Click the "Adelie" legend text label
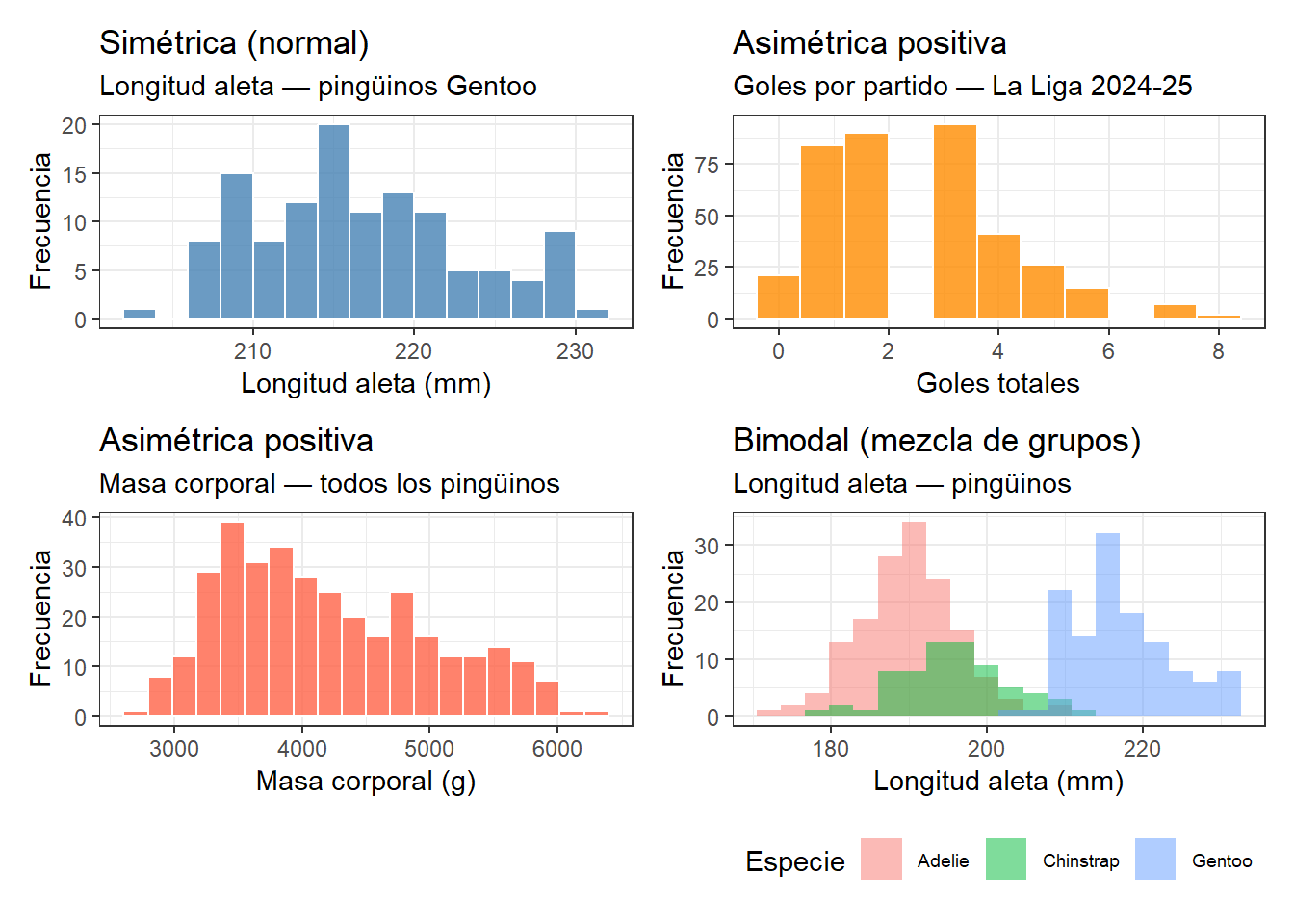Viewport: 1294px width, 924px height. click(943, 861)
